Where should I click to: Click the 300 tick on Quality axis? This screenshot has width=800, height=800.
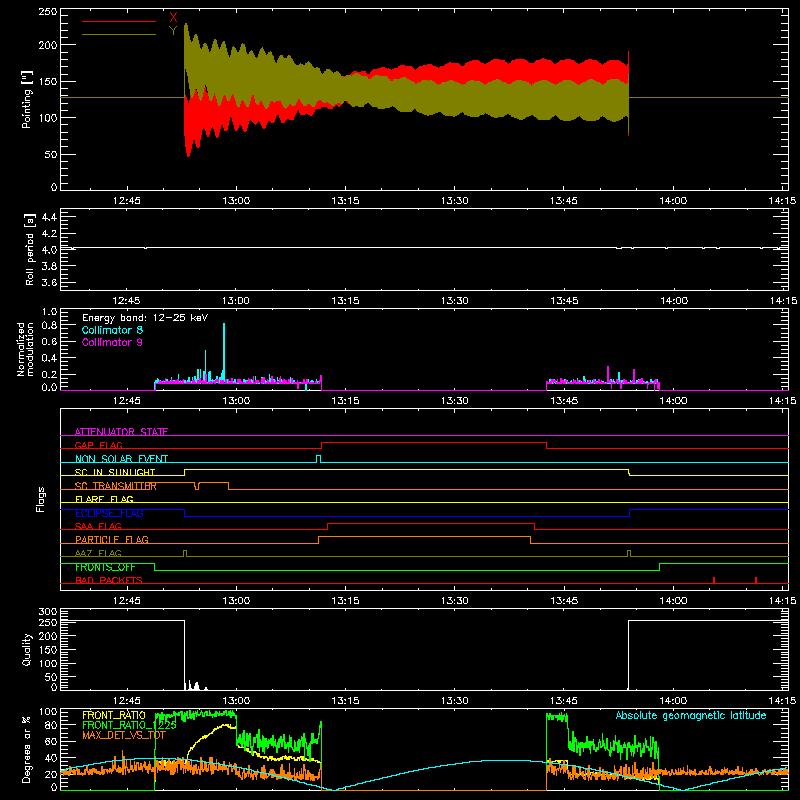coord(48,612)
